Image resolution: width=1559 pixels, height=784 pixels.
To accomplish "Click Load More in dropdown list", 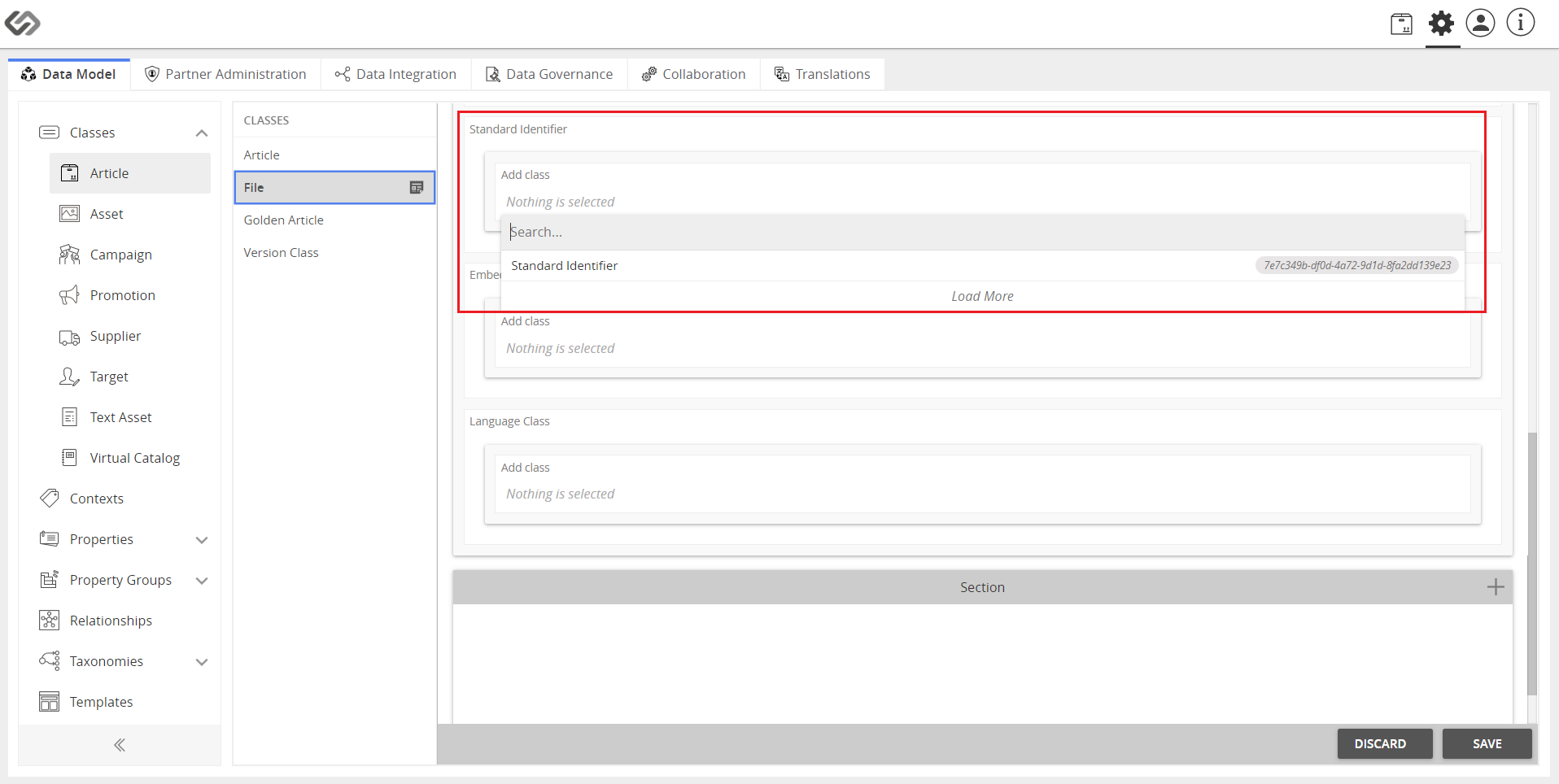I will 982,296.
